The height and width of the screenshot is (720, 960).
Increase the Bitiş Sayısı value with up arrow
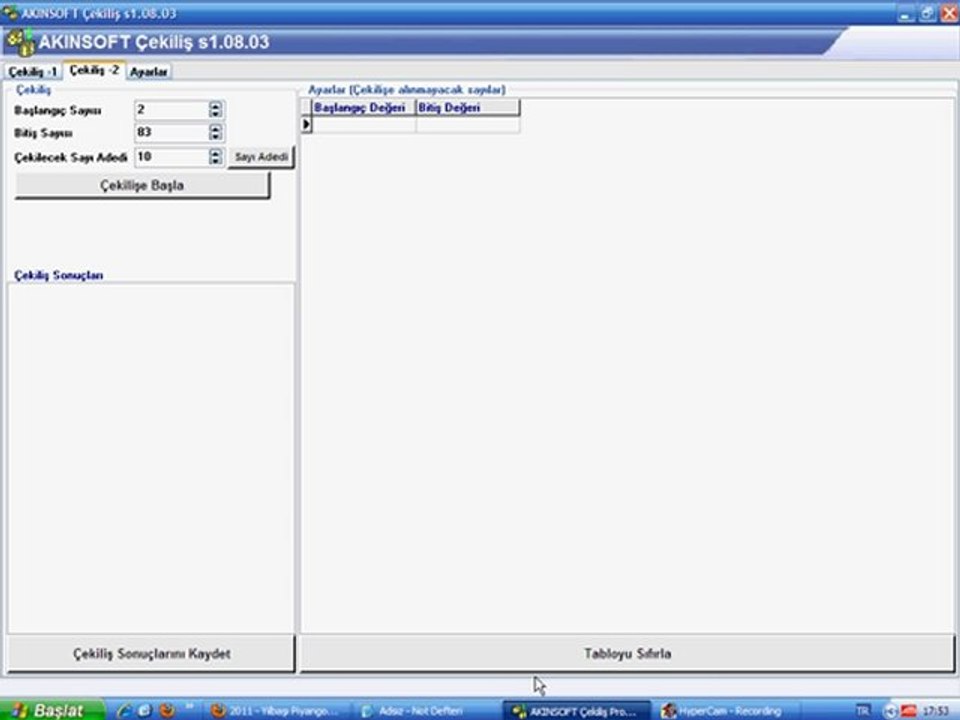(x=215, y=129)
